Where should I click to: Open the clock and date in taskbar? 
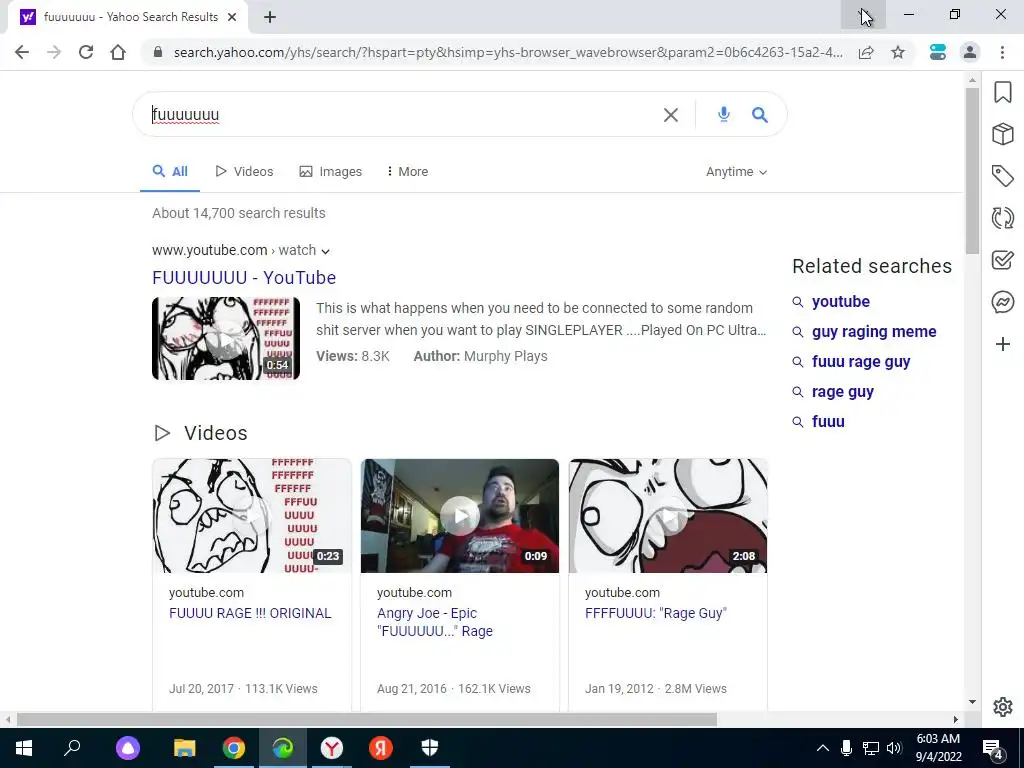[x=938, y=748]
